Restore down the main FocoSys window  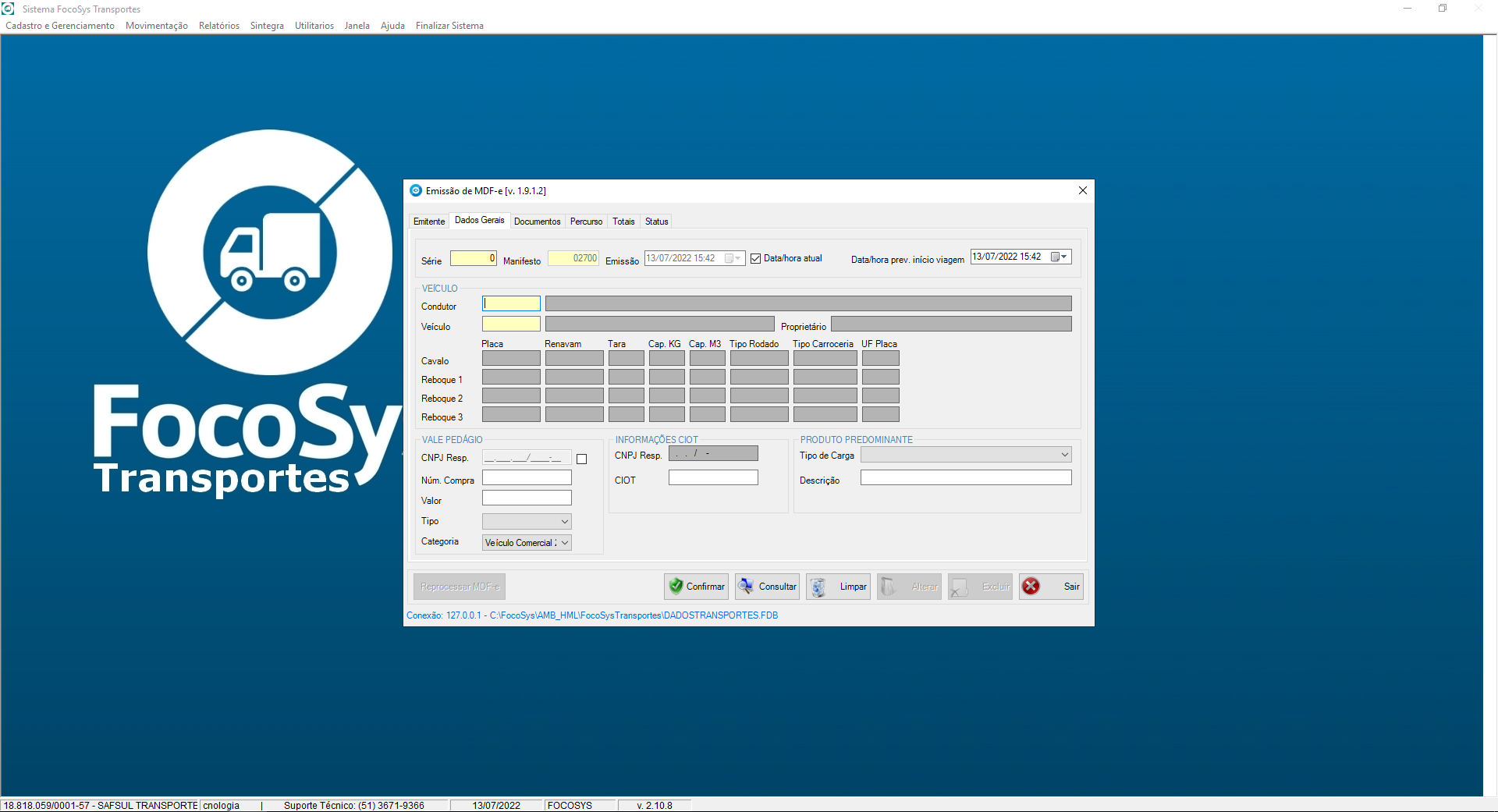pyautogui.click(x=1443, y=9)
